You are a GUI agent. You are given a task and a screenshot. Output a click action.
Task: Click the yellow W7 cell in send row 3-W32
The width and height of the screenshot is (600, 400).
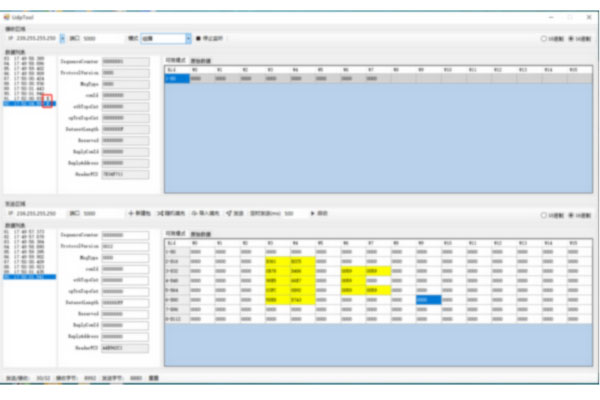coord(378,271)
